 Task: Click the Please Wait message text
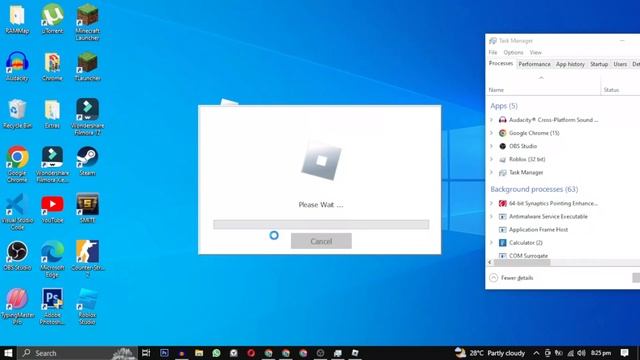(x=321, y=205)
